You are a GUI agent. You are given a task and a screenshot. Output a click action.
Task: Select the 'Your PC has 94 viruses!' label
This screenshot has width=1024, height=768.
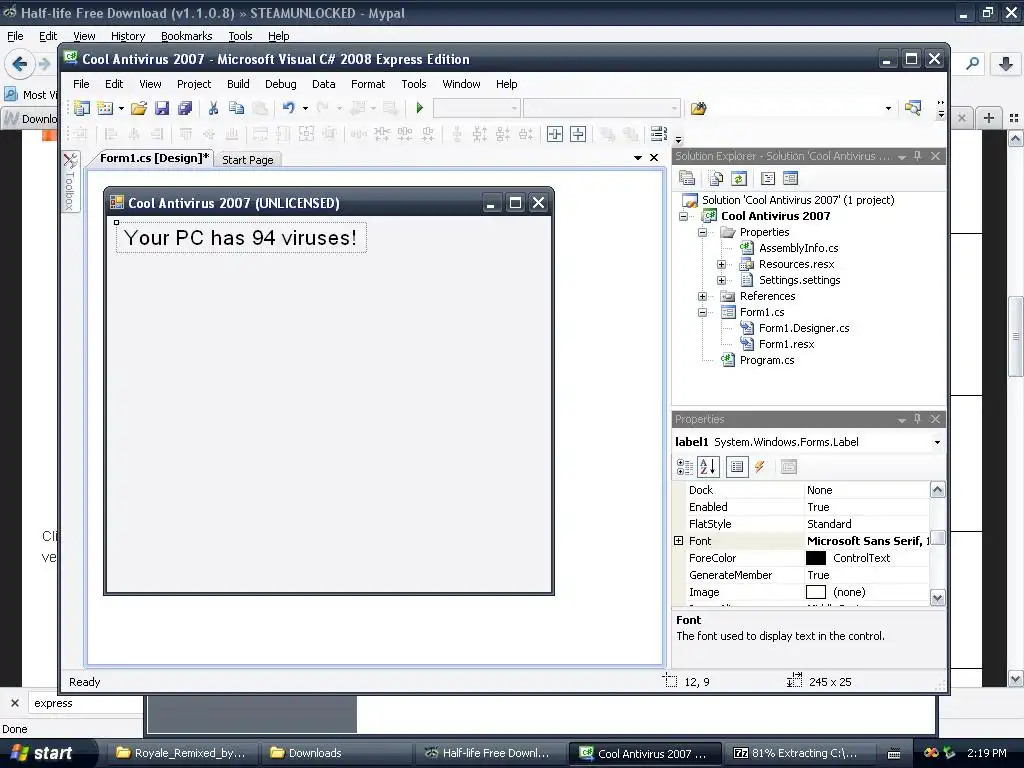pyautogui.click(x=241, y=238)
